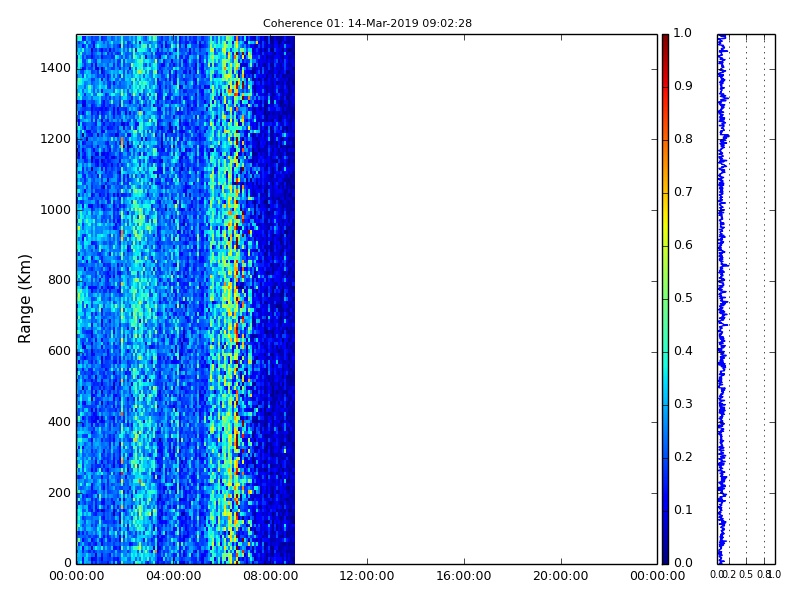
Task: Click the coherence heatmap data region
Action: [x=186, y=299]
